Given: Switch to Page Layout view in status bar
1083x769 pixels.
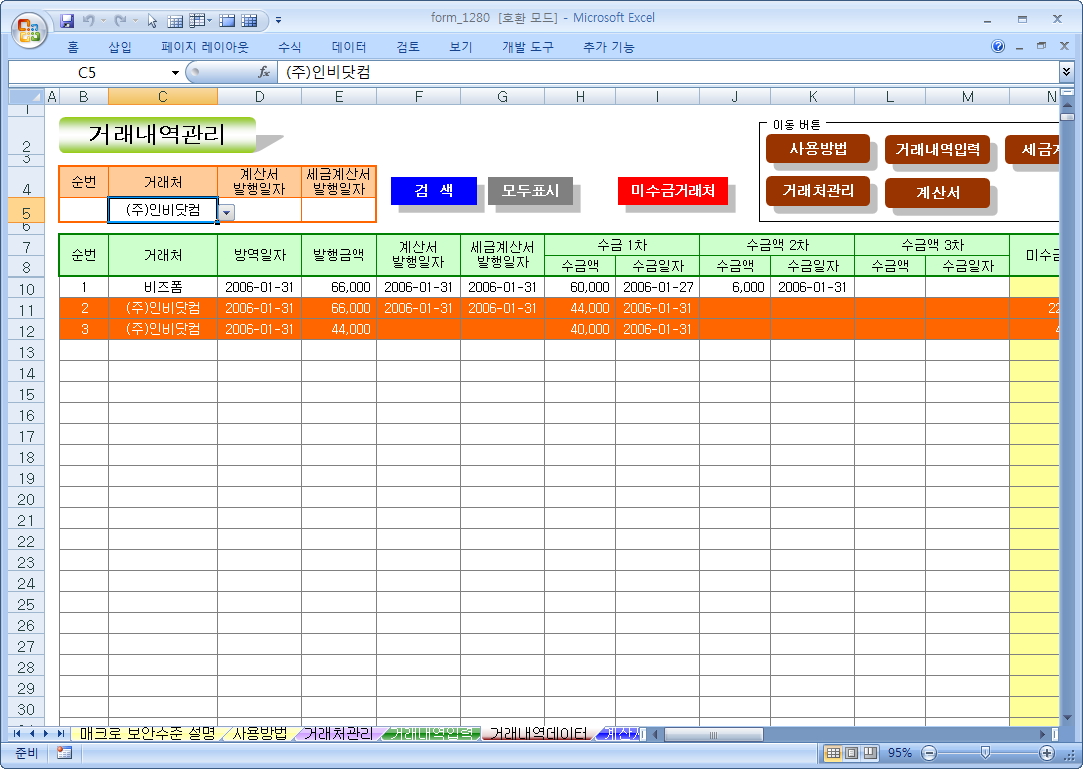Looking at the screenshot, I should click(852, 753).
